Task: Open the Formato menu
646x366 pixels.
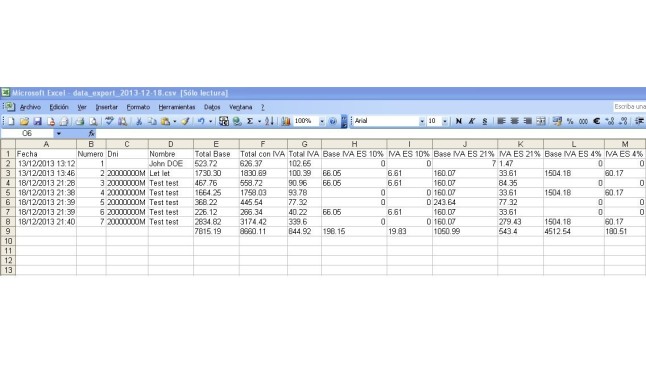Action: [138, 107]
